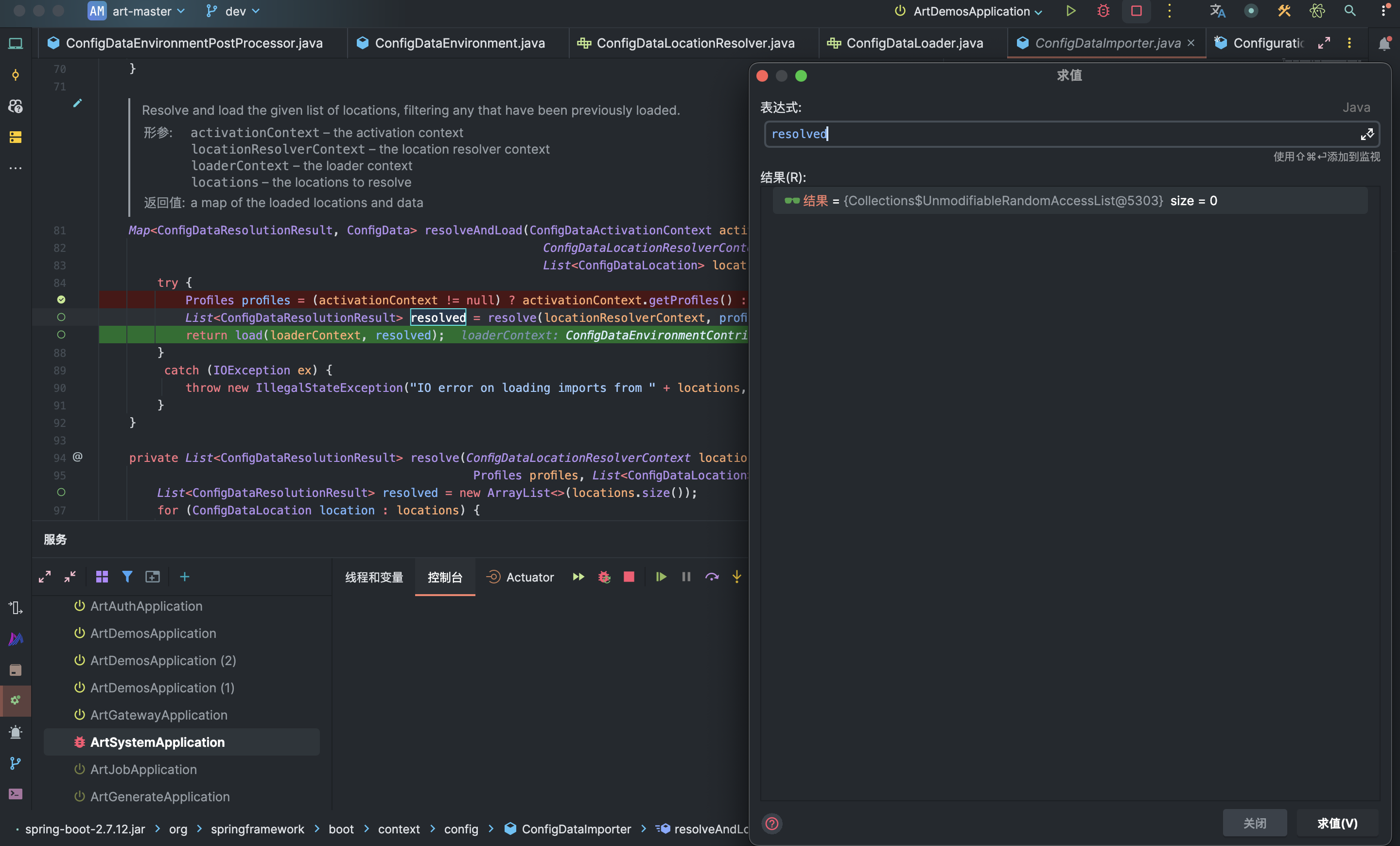The height and width of the screenshot is (846, 1400).
Task: Click the Translate icon in top toolbar
Action: coord(1217,11)
